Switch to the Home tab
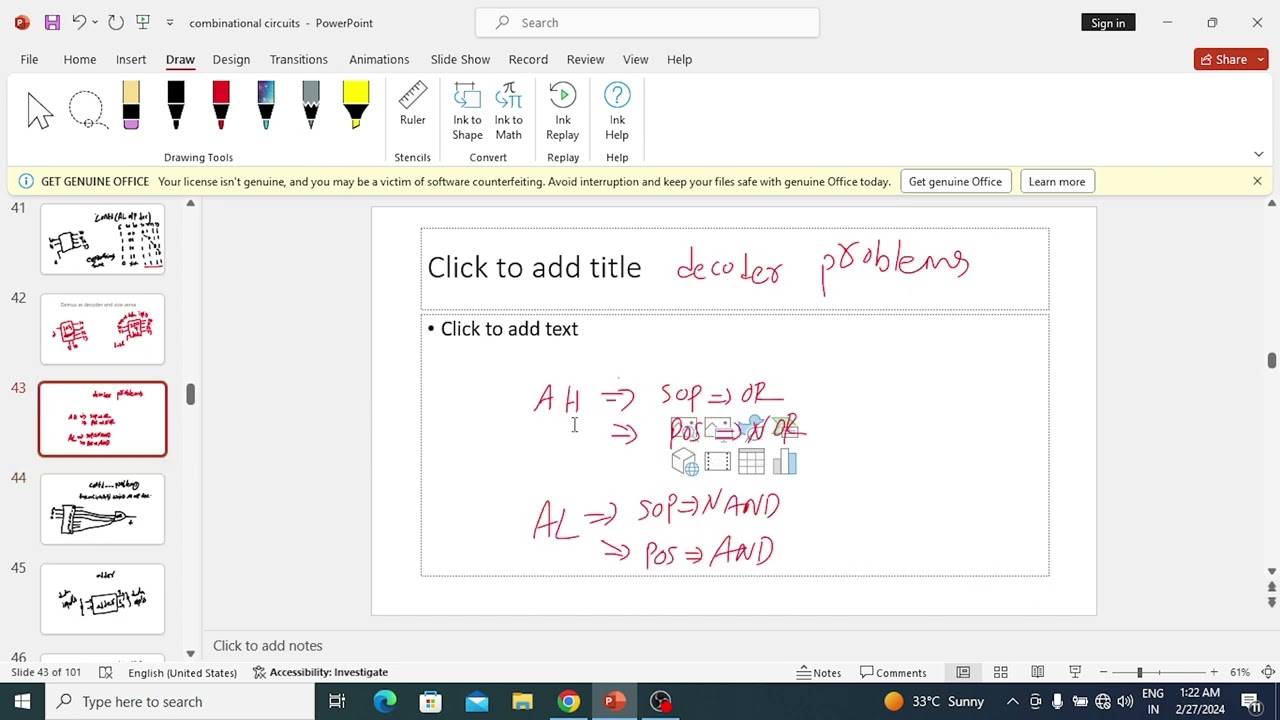1280x720 pixels. point(80,59)
